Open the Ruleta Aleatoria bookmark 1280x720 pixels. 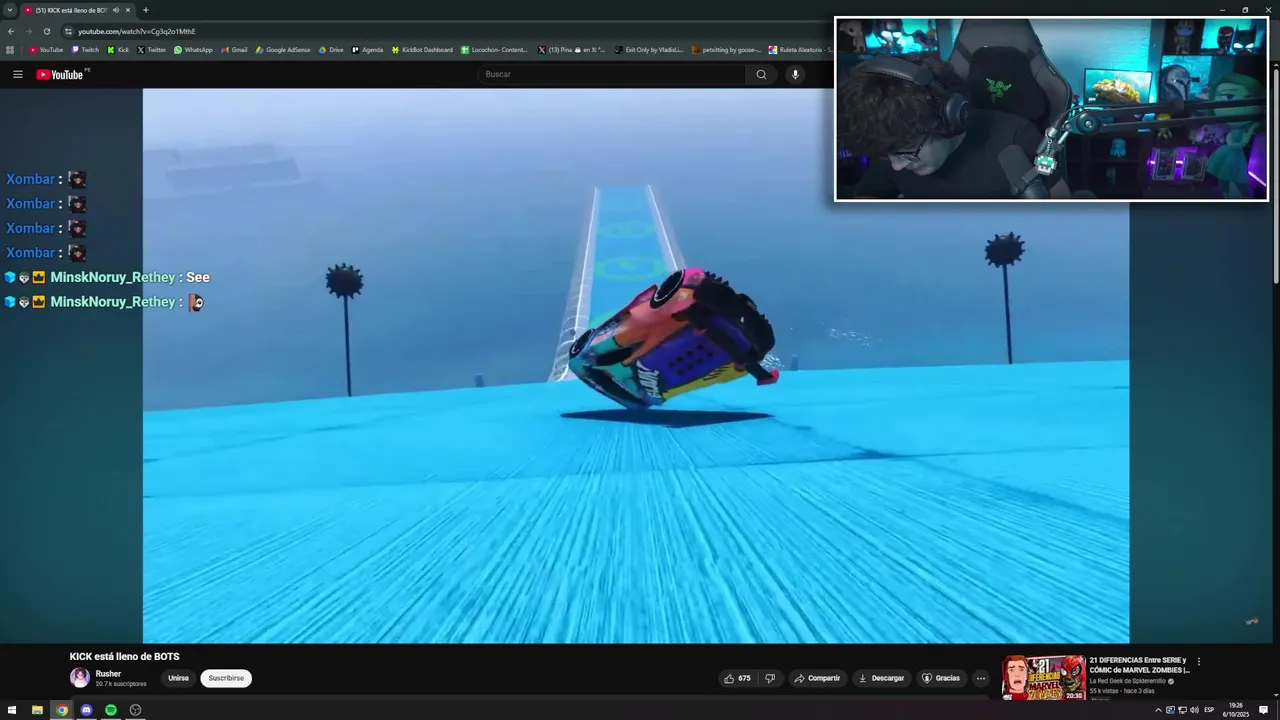click(800, 49)
